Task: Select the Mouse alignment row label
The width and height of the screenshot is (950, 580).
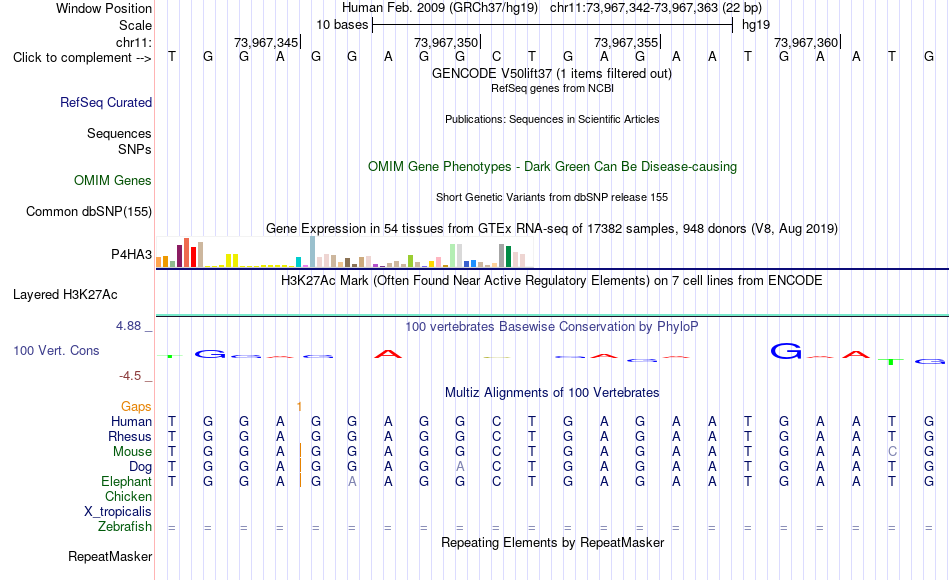Action: 133,452
